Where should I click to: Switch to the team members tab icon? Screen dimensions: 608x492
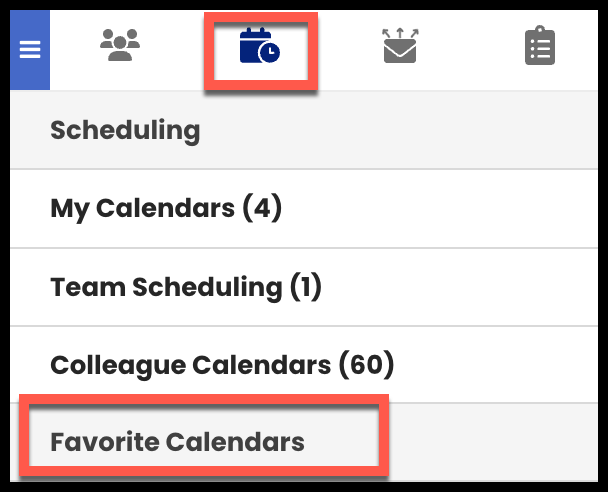click(x=120, y=45)
